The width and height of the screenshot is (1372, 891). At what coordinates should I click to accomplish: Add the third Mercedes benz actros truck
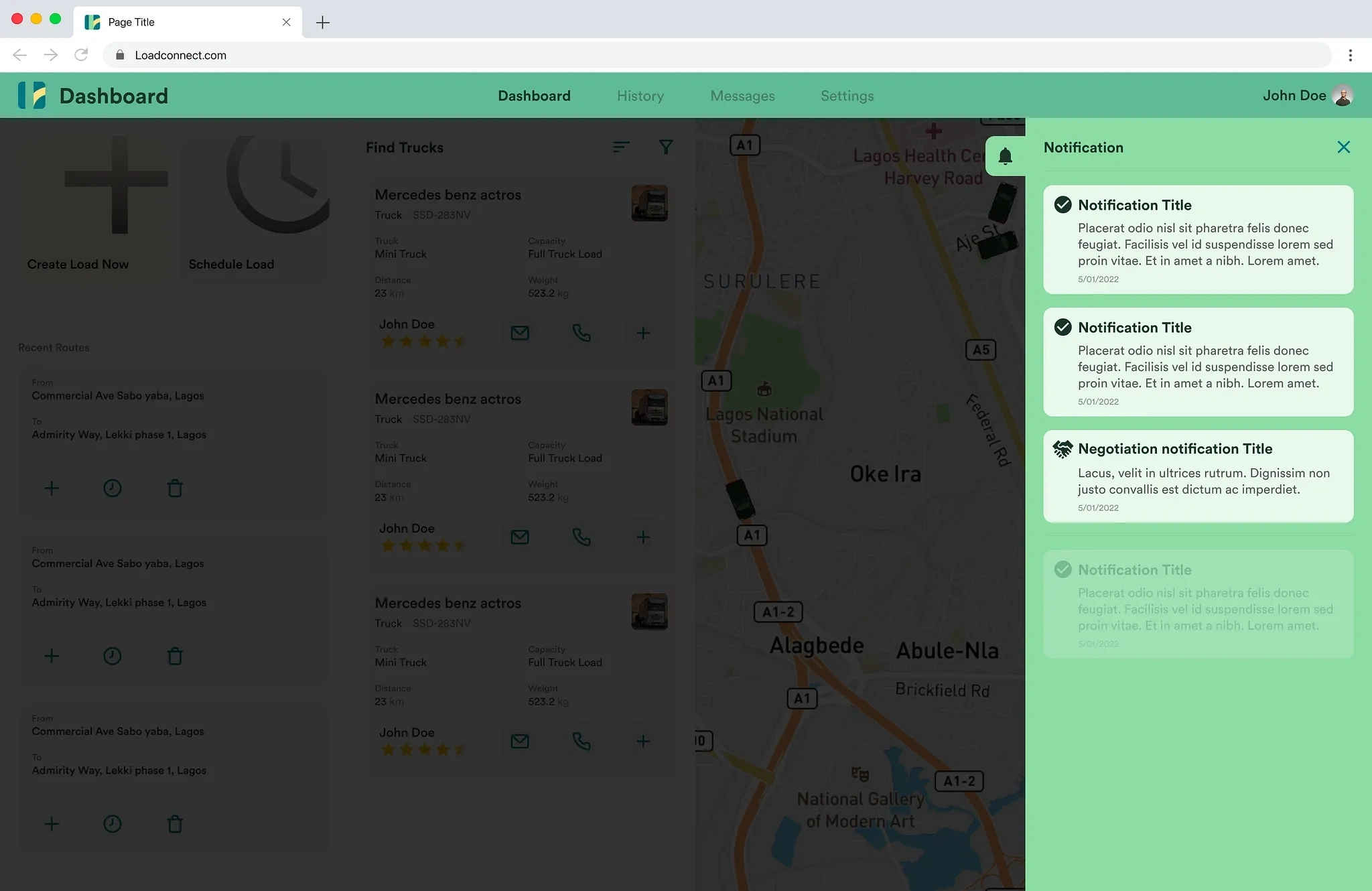click(643, 742)
